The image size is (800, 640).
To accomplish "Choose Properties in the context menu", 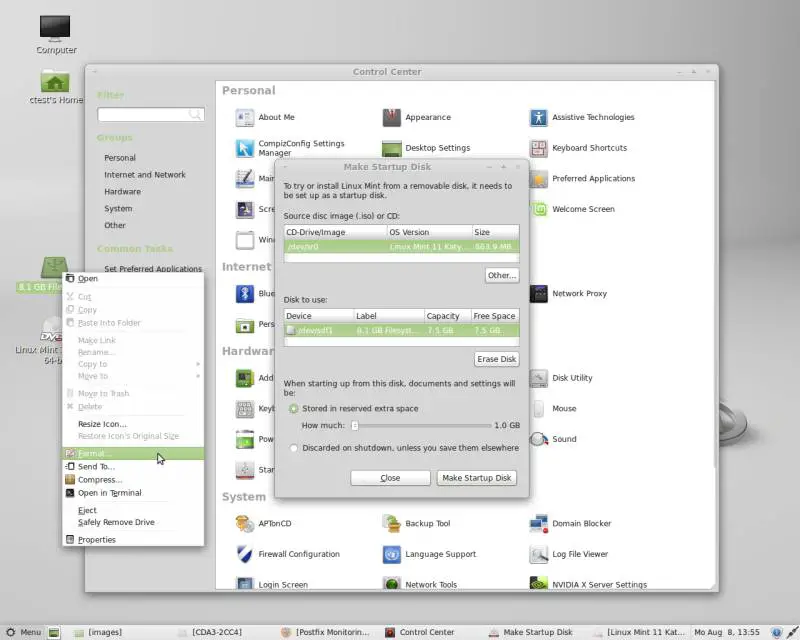I will point(133,539).
